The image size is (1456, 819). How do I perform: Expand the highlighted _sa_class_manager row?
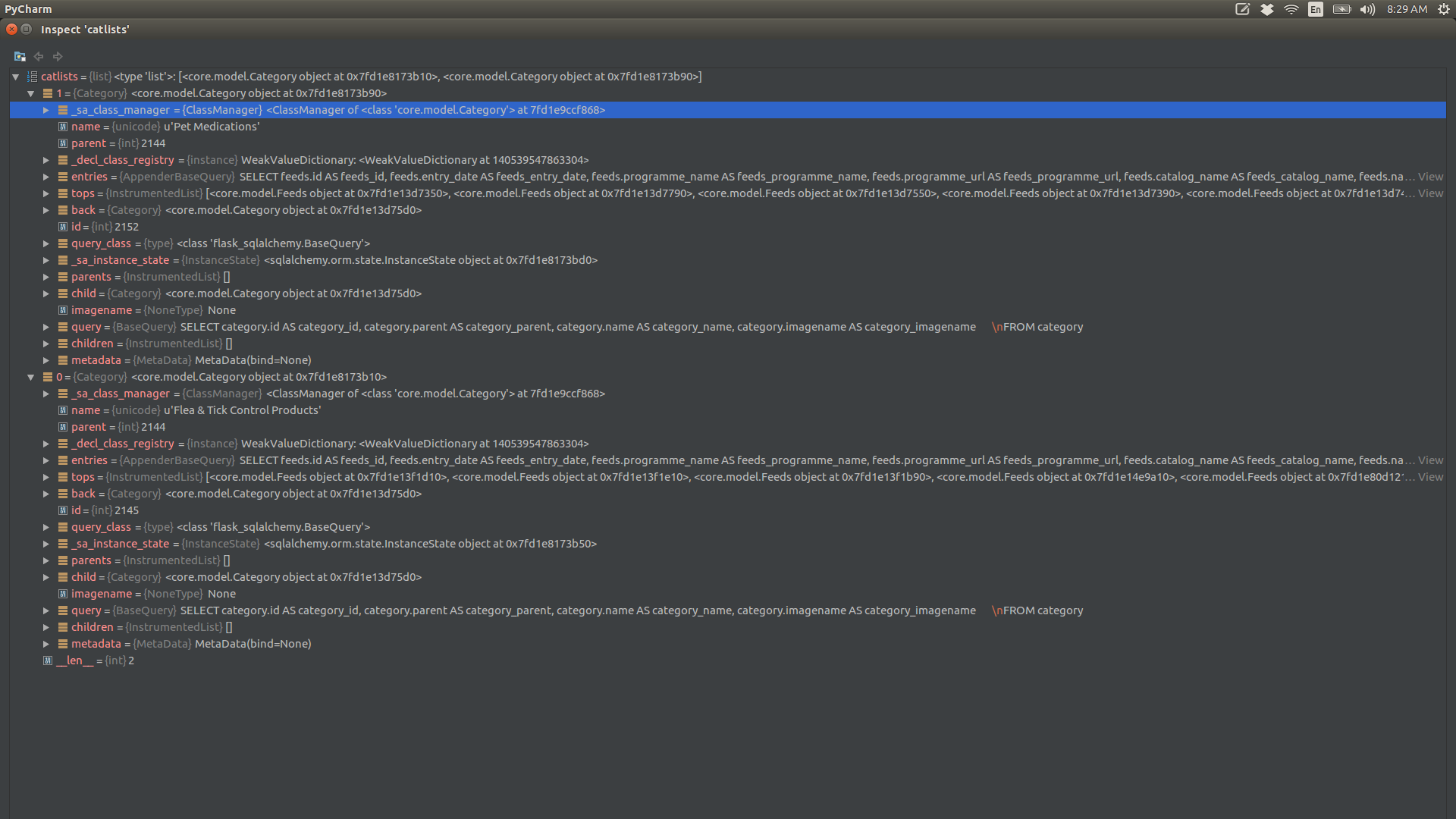point(45,110)
